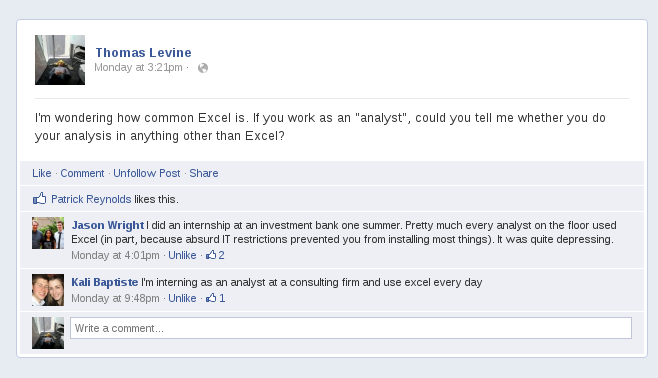Open Jason Wright's name link
658x378 pixels.
coord(108,225)
